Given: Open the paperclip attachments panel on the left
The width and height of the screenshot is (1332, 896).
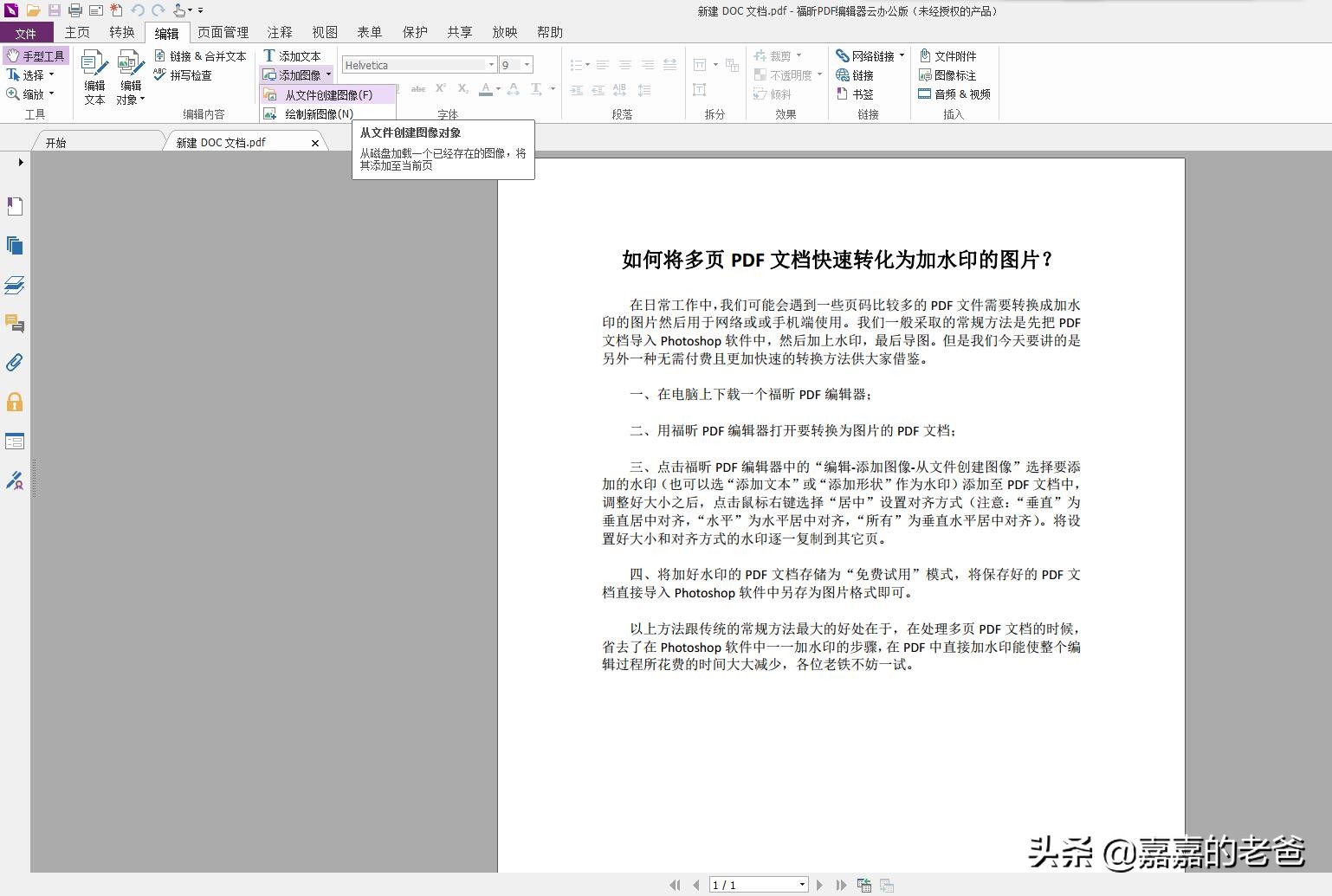Looking at the screenshot, I should [x=14, y=363].
